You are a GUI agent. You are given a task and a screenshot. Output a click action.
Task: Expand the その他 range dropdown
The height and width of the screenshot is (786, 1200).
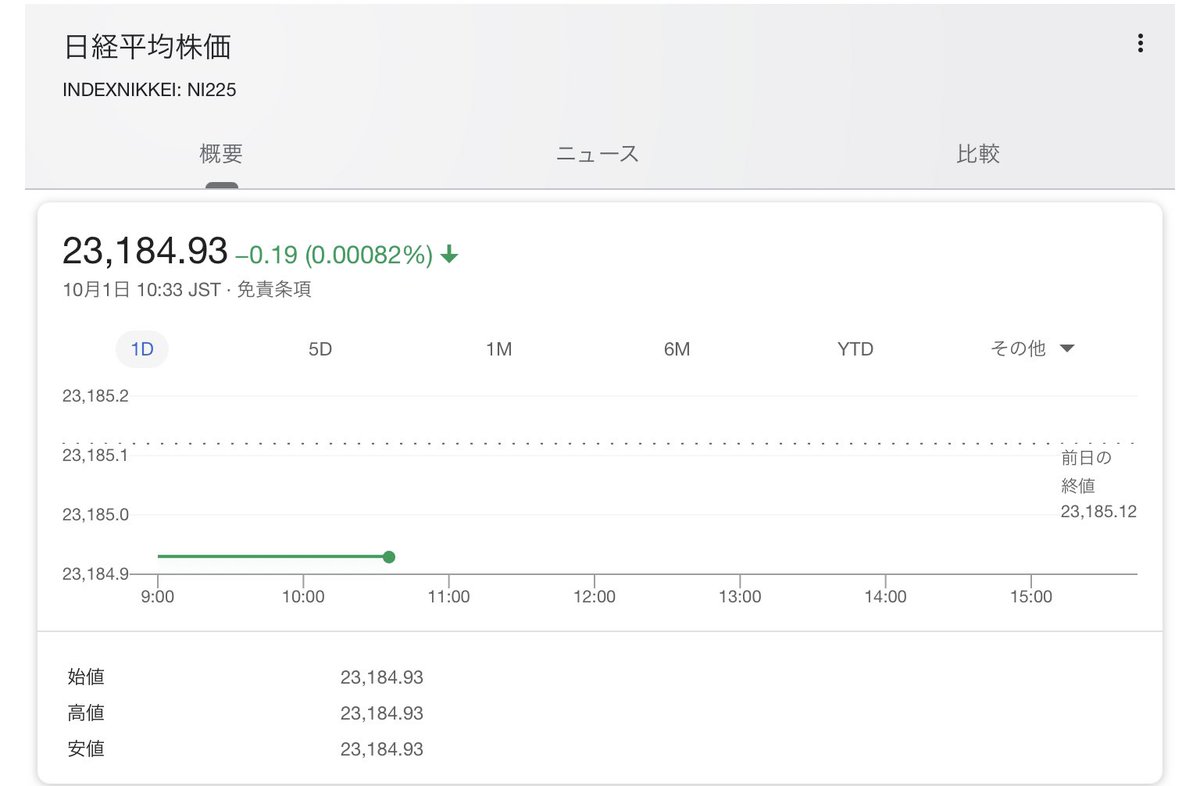[1032, 349]
